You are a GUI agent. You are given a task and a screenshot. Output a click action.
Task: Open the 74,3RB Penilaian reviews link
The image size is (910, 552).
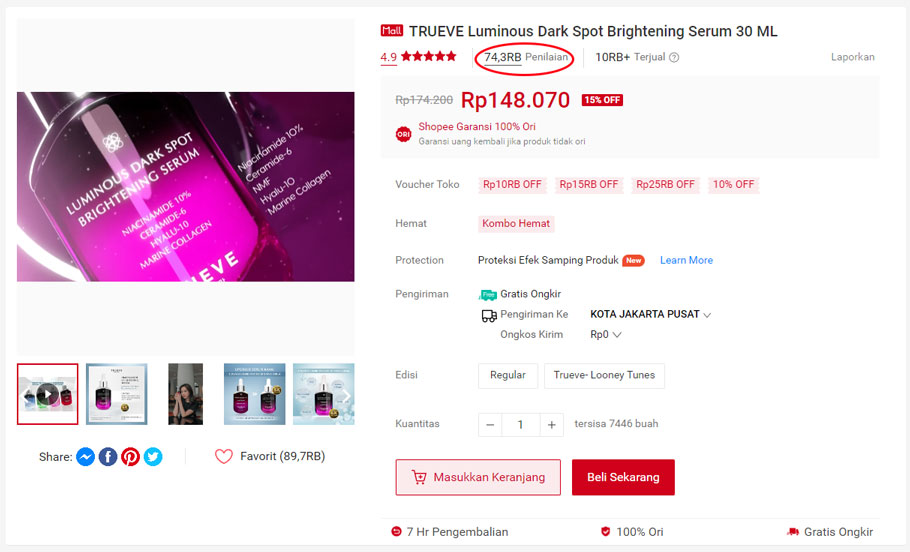pyautogui.click(x=526, y=57)
